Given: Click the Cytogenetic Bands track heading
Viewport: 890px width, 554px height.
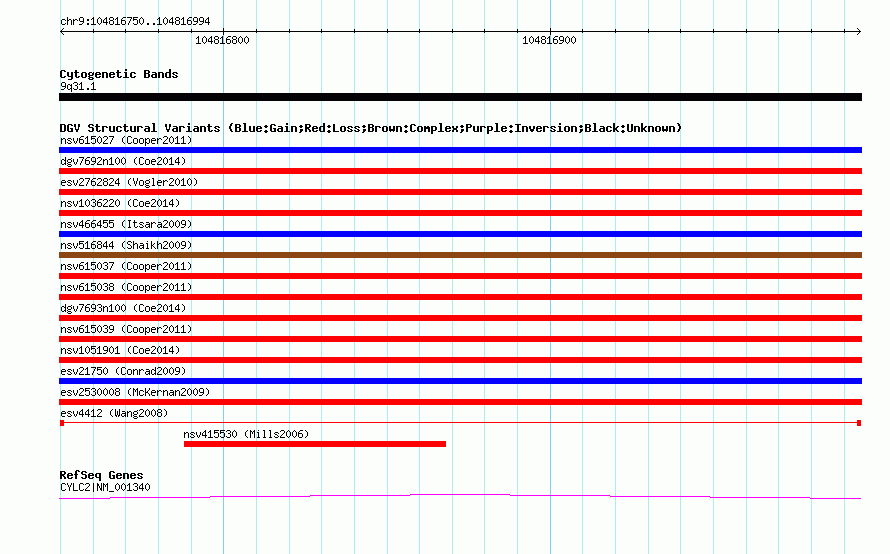Looking at the screenshot, I should point(119,74).
